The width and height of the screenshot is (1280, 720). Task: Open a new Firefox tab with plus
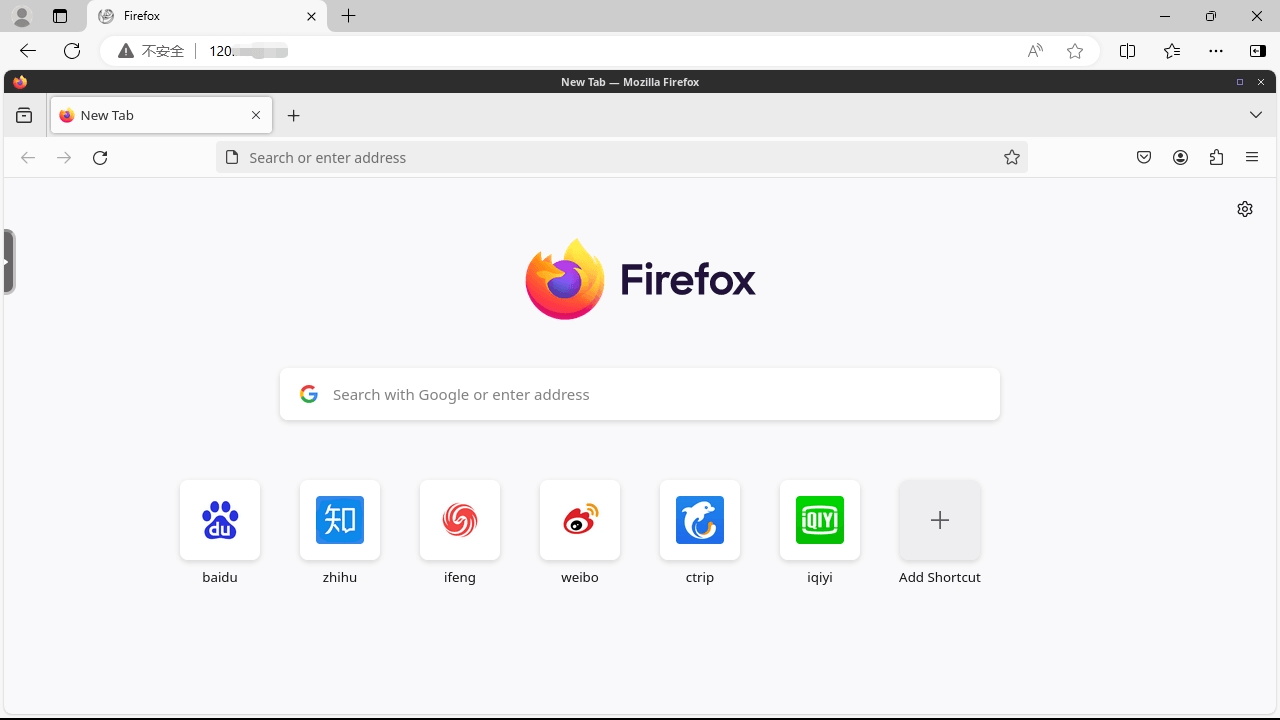[294, 116]
